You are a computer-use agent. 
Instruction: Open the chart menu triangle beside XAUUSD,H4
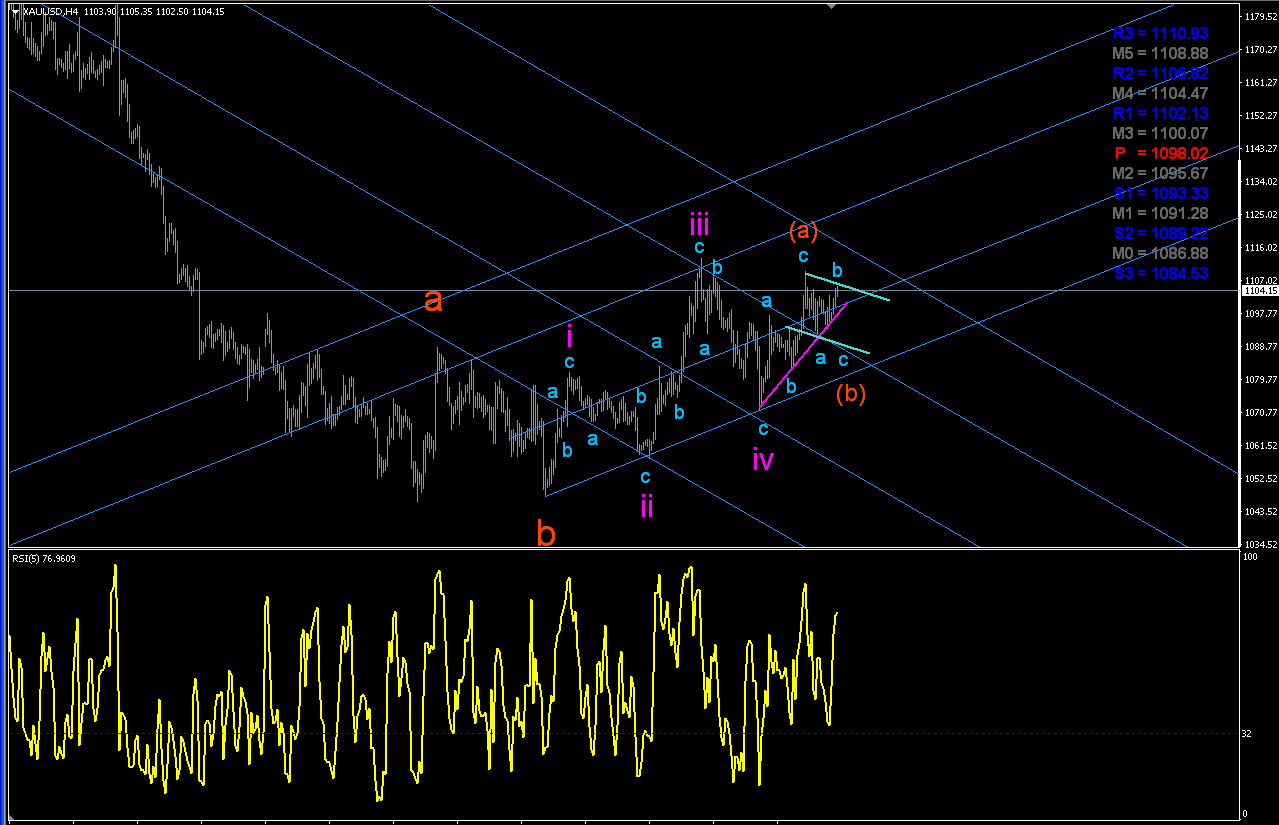click(15, 11)
